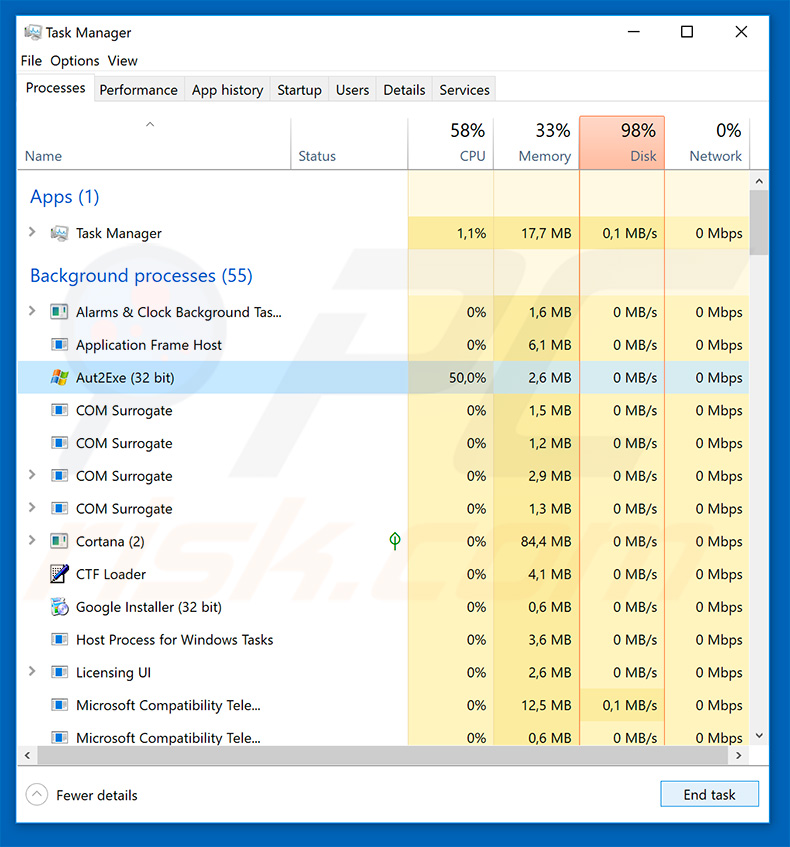
Task: Select the Application Frame Host row
Action: (x=384, y=345)
